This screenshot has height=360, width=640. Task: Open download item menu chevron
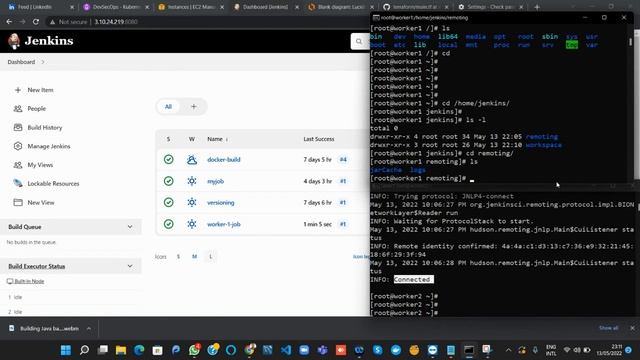pos(89,328)
